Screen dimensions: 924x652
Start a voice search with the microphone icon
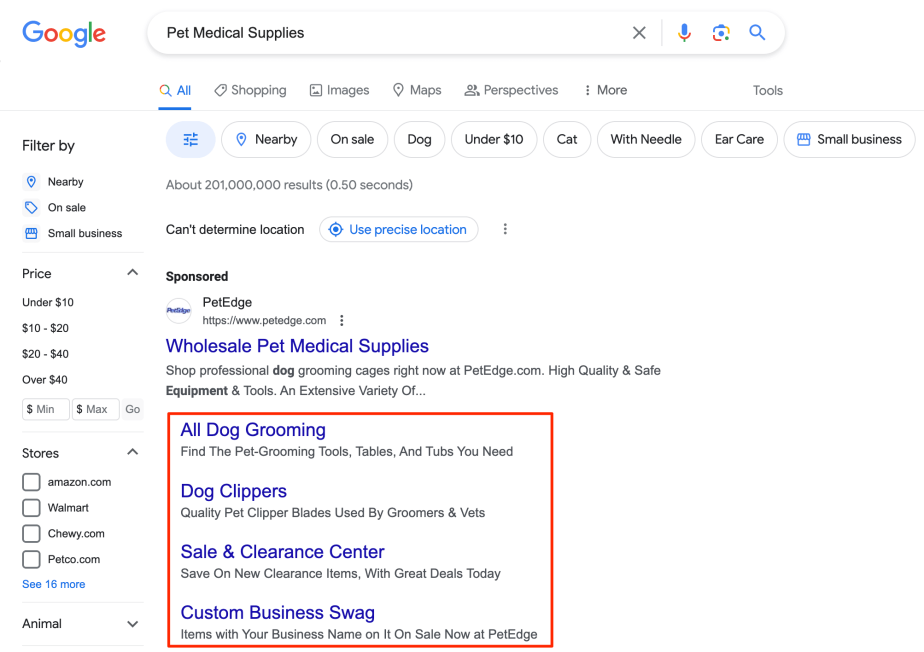click(684, 32)
